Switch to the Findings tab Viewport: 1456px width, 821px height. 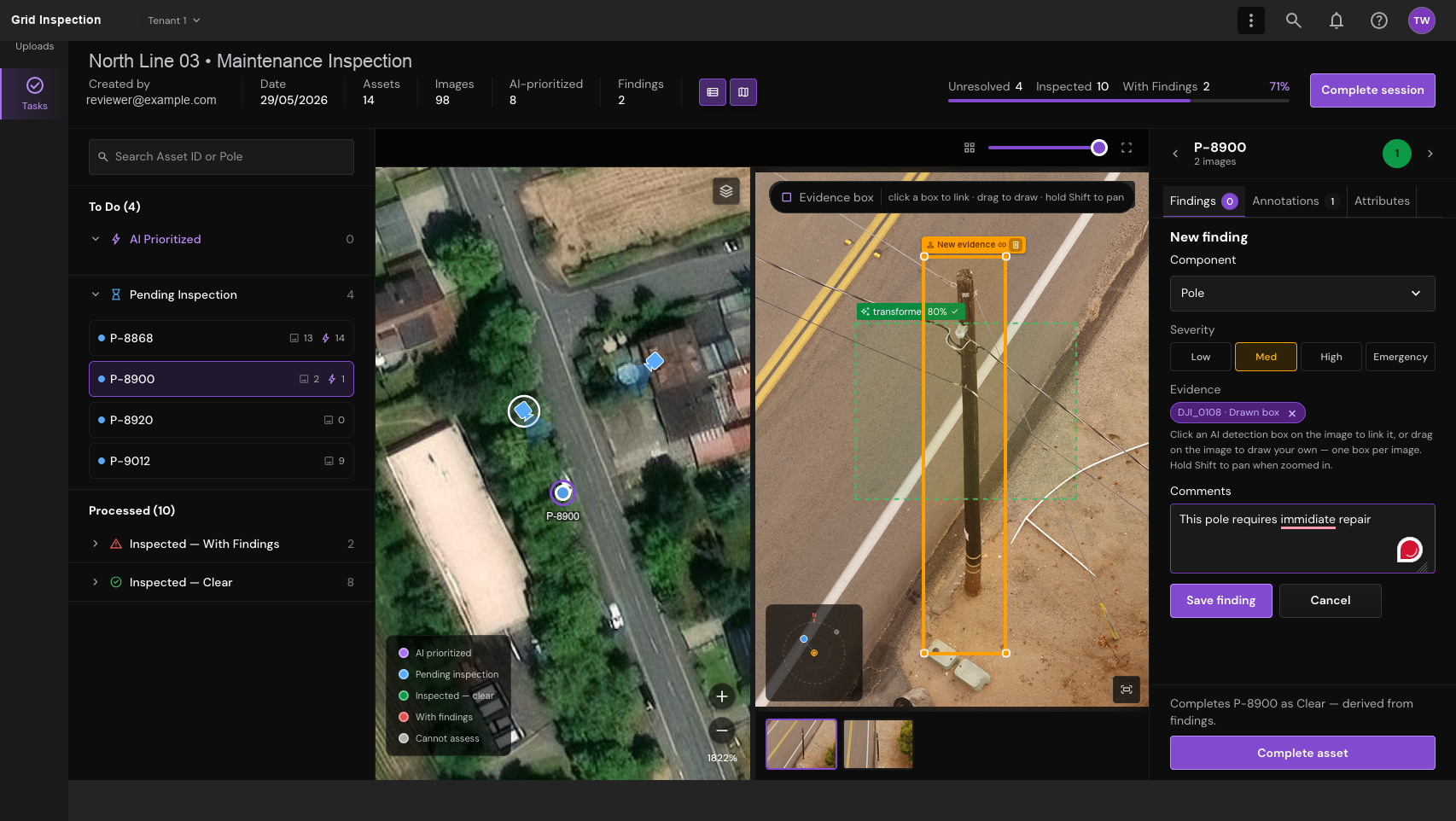1203,201
